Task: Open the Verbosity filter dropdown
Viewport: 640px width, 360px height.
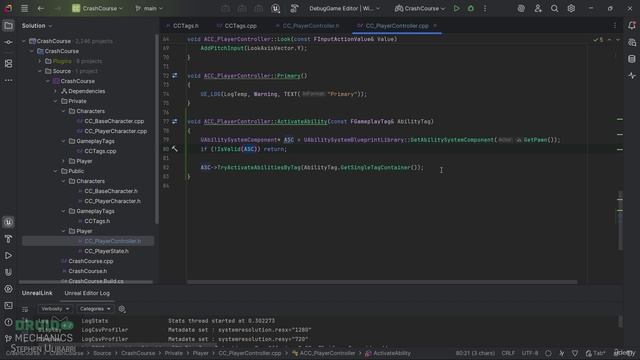Action: point(55,309)
